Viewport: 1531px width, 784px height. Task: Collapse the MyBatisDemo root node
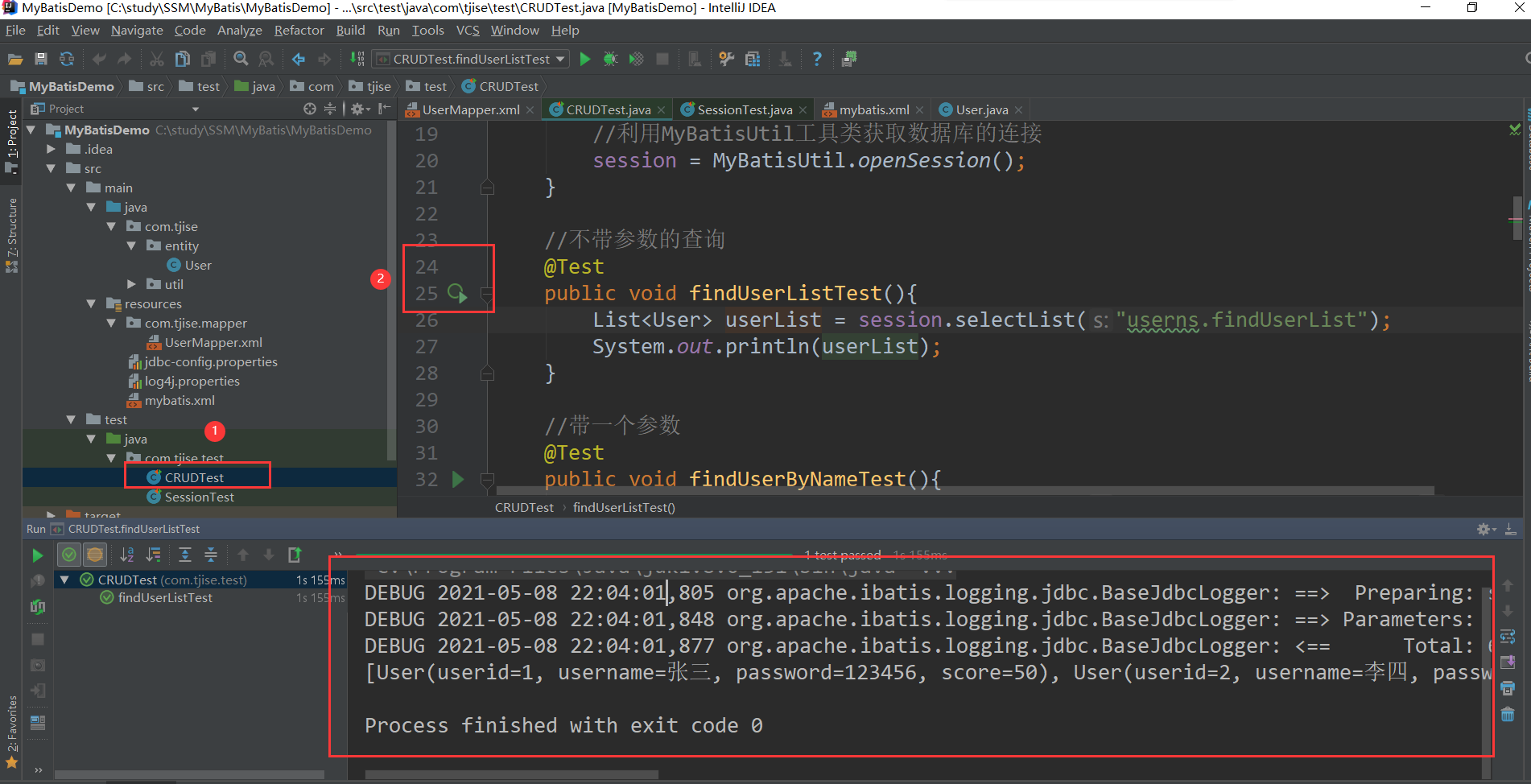click(x=31, y=130)
